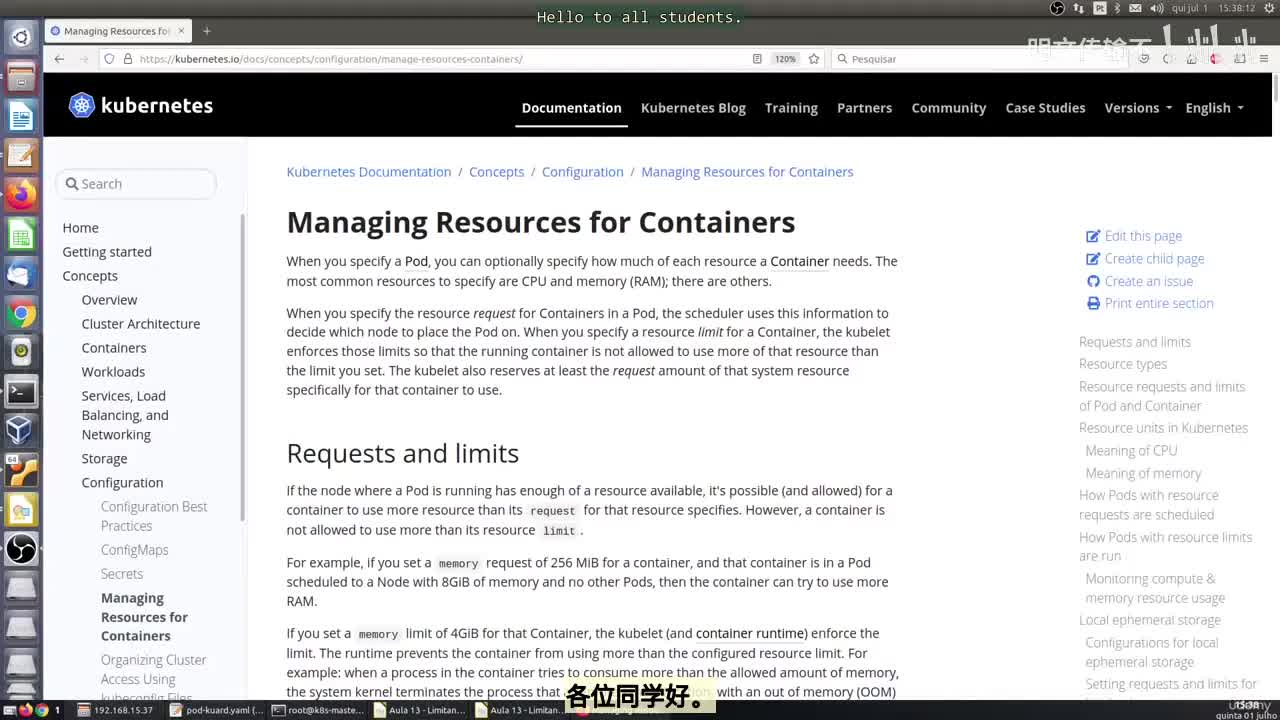1280x720 pixels.
Task: Open Home in the docs sidebar
Action: click(x=80, y=228)
